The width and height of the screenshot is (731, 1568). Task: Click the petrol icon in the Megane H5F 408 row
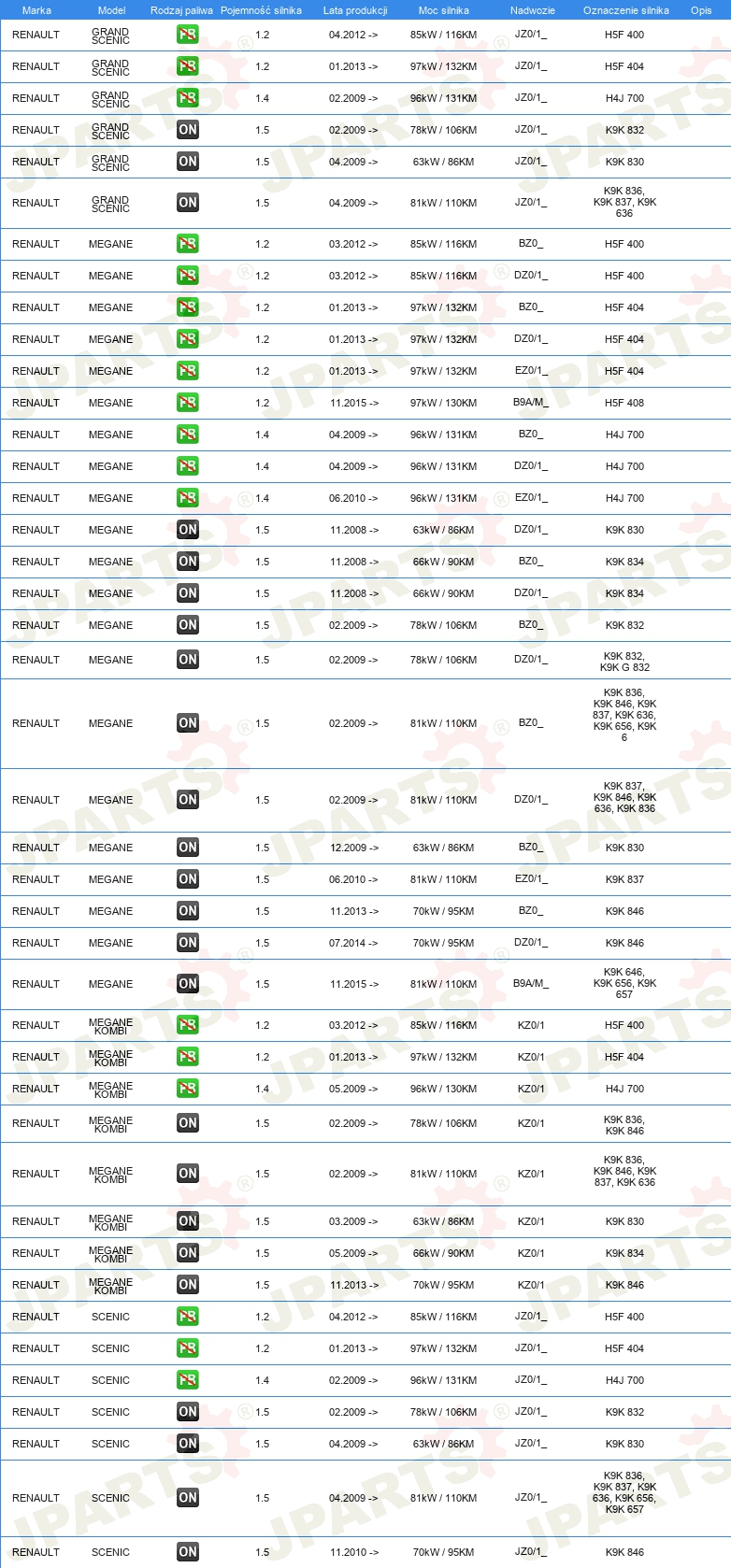188,403
